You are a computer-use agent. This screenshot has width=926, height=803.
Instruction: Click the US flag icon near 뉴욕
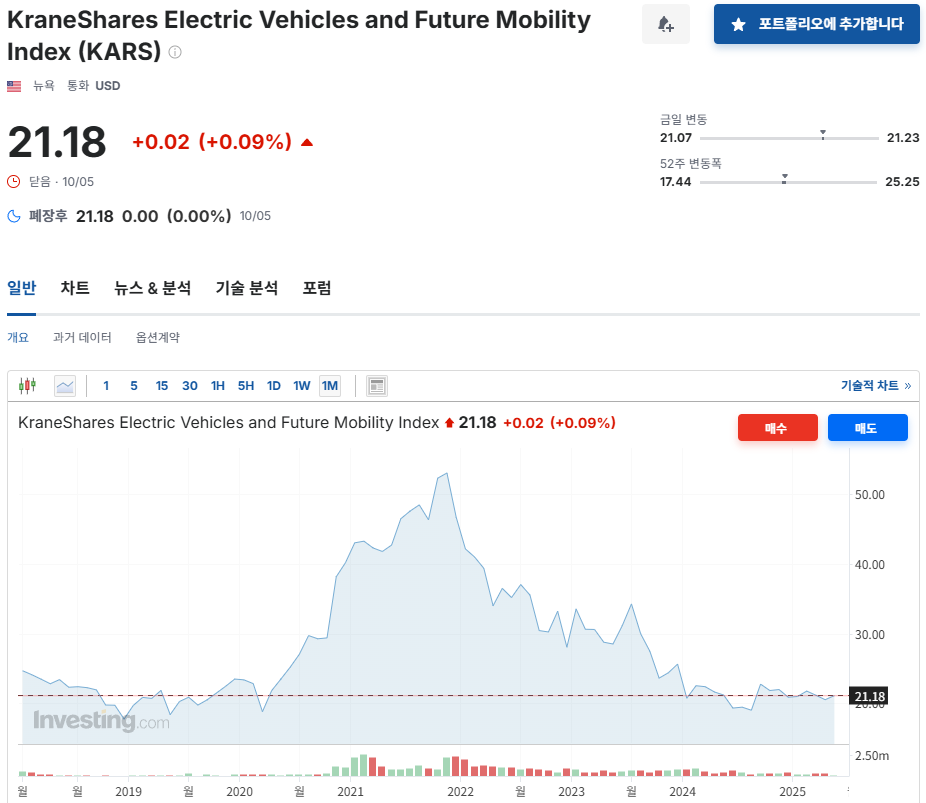coord(13,85)
